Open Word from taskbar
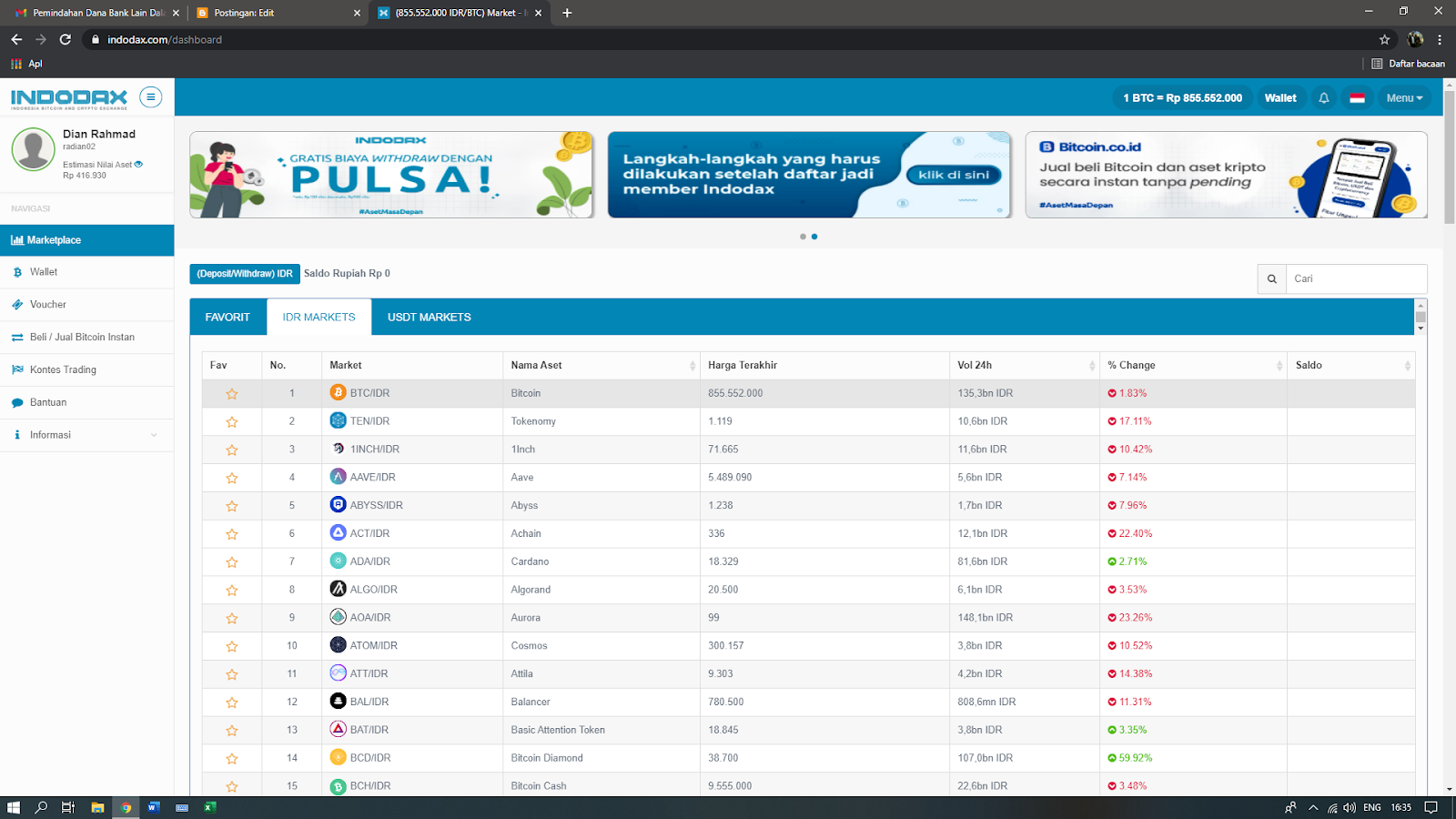Screen dimensions: 1456x819 [154, 807]
